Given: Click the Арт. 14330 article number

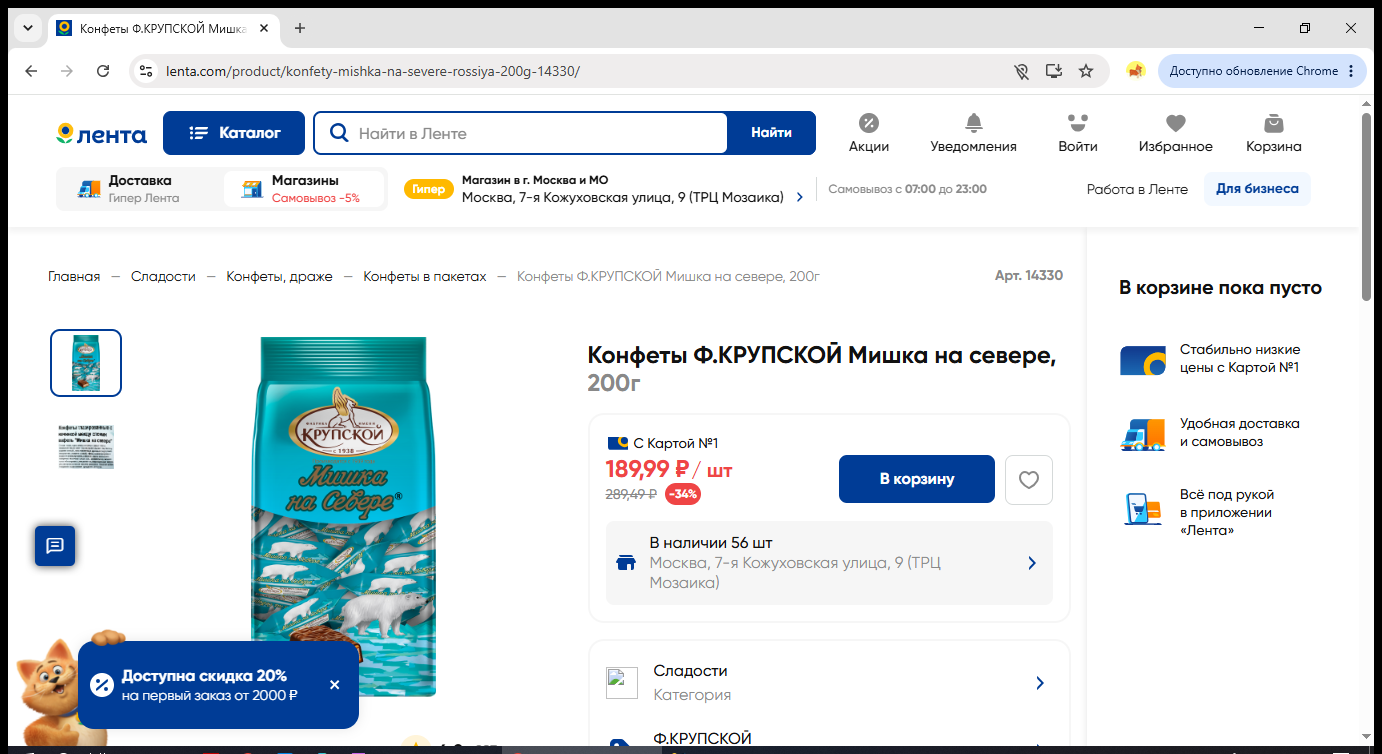Looking at the screenshot, I should [1029, 275].
